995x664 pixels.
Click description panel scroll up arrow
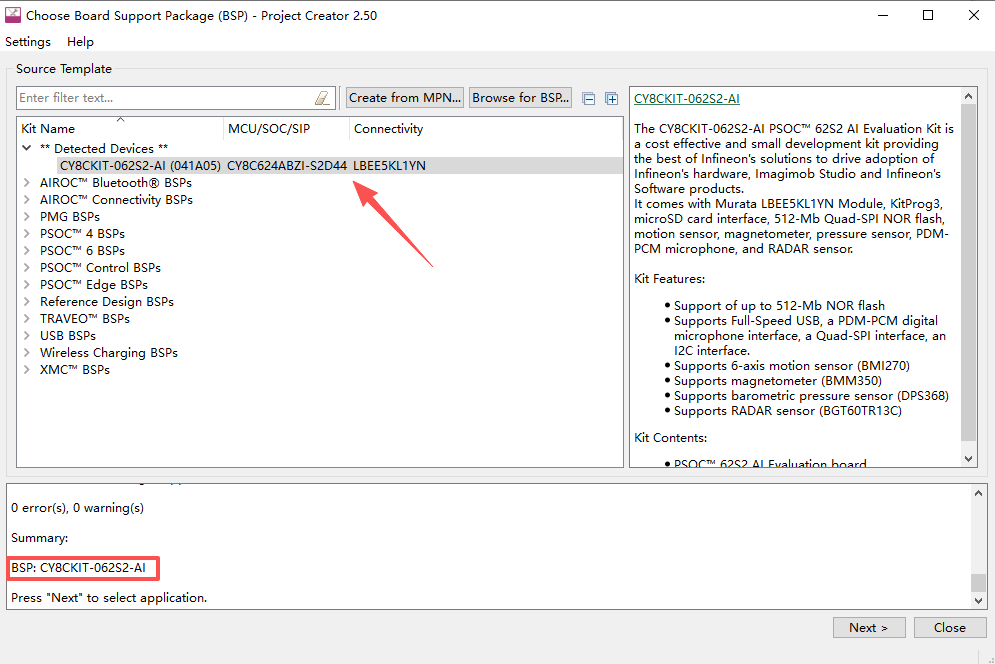(x=968, y=96)
